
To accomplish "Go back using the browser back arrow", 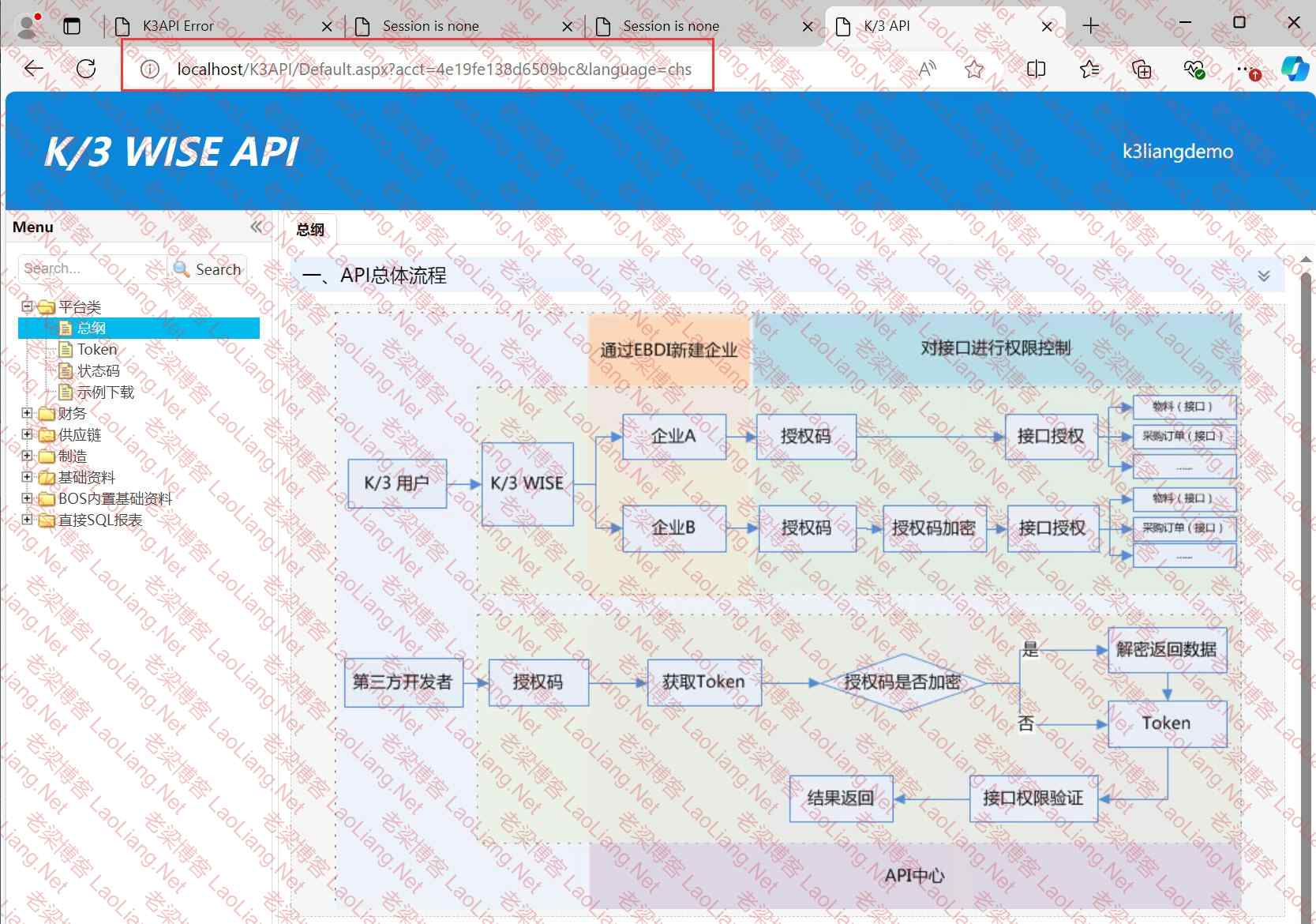I will click(x=33, y=69).
